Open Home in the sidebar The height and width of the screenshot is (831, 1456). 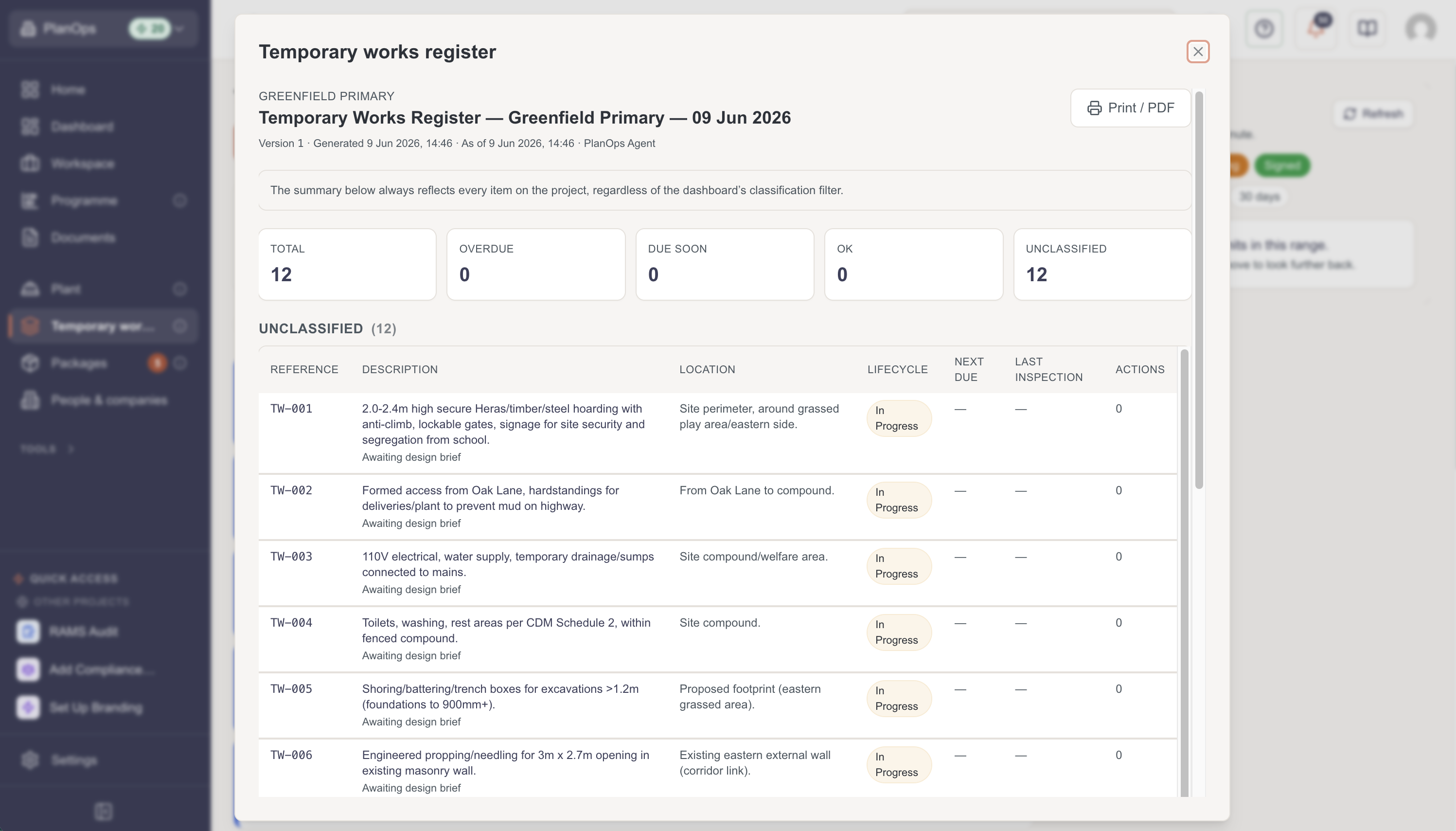point(103,90)
